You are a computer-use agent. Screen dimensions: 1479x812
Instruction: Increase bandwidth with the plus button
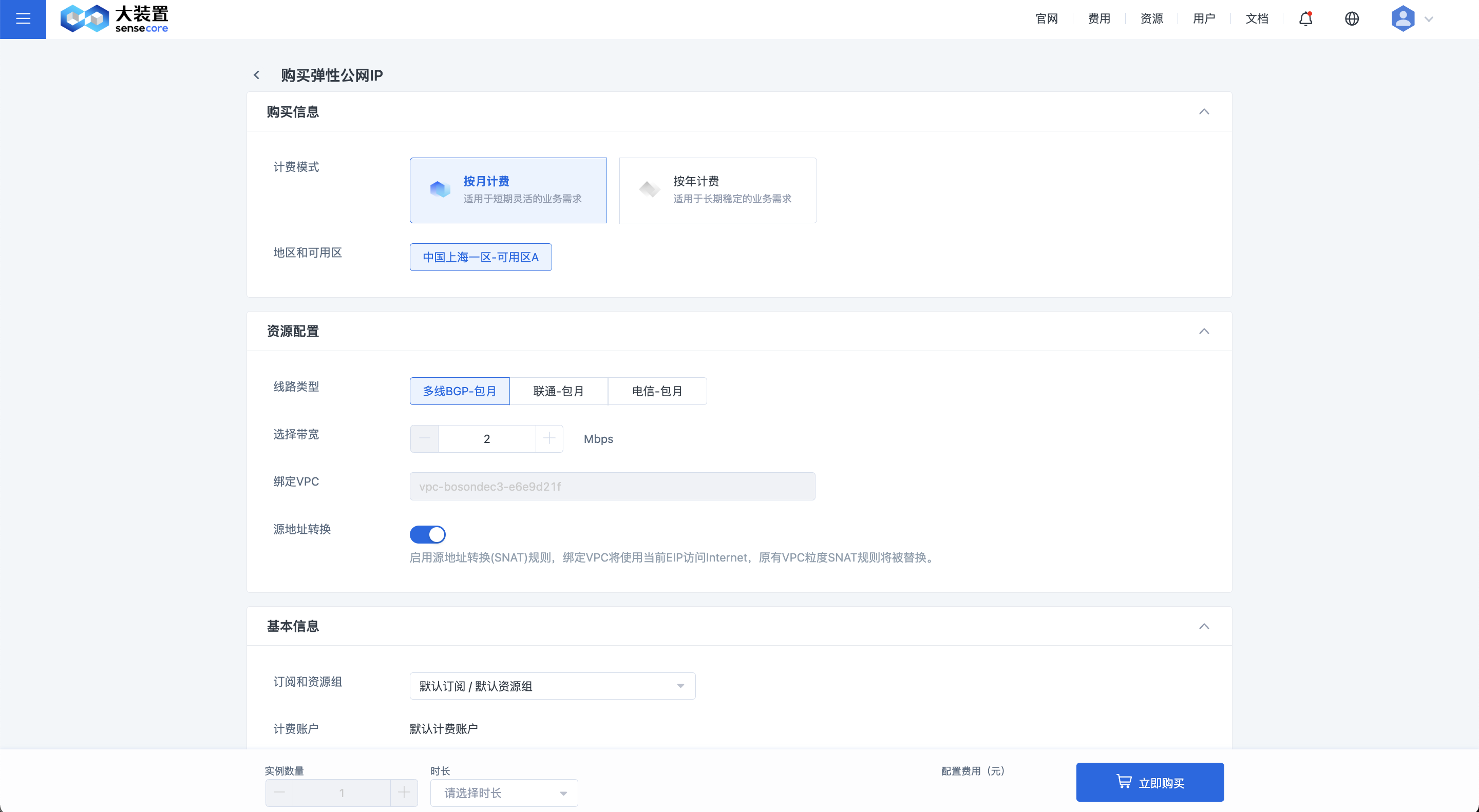[x=549, y=439]
